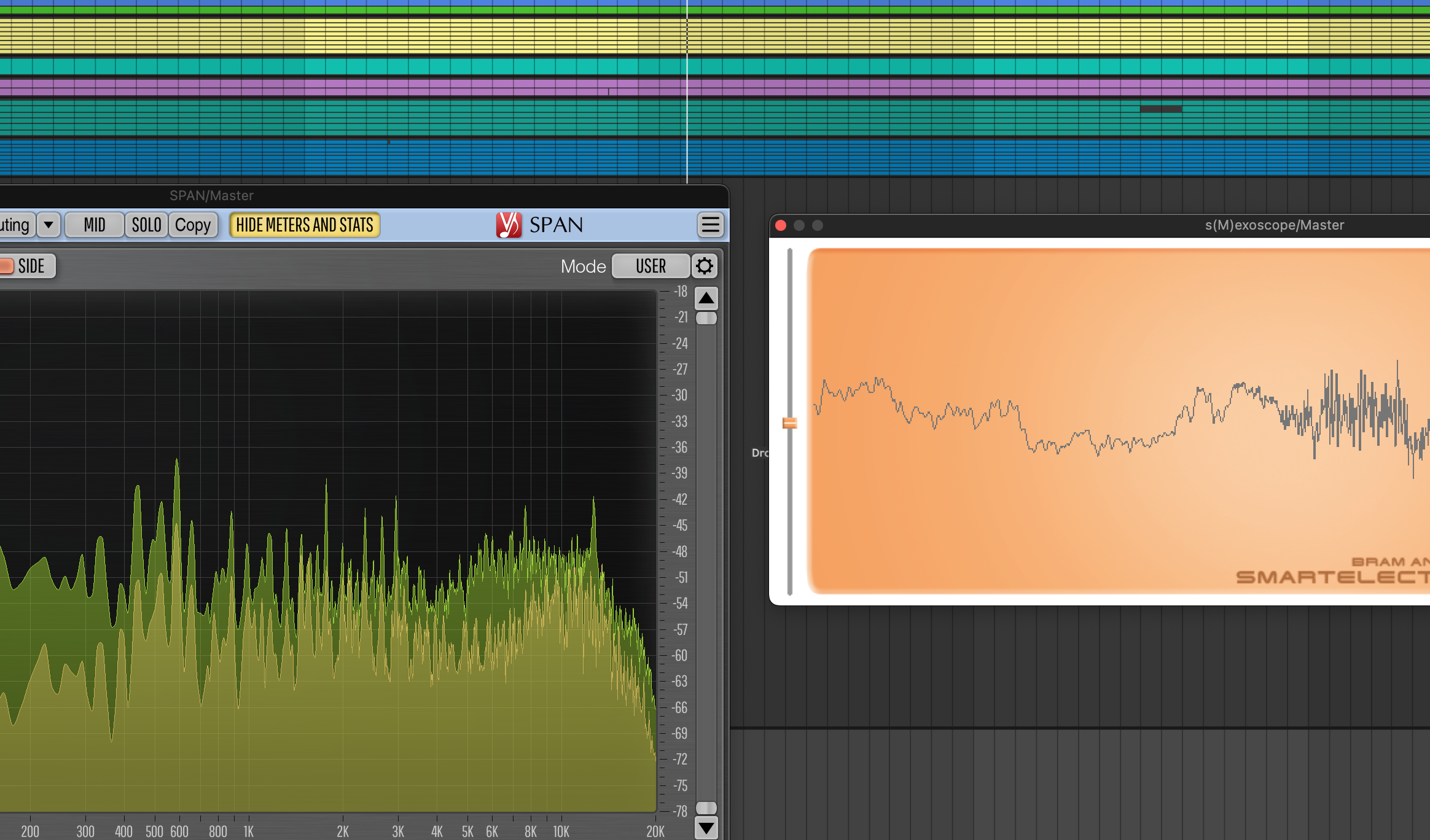1430x840 pixels.
Task: Open the SPAN hamburger menu icon
Action: point(710,225)
